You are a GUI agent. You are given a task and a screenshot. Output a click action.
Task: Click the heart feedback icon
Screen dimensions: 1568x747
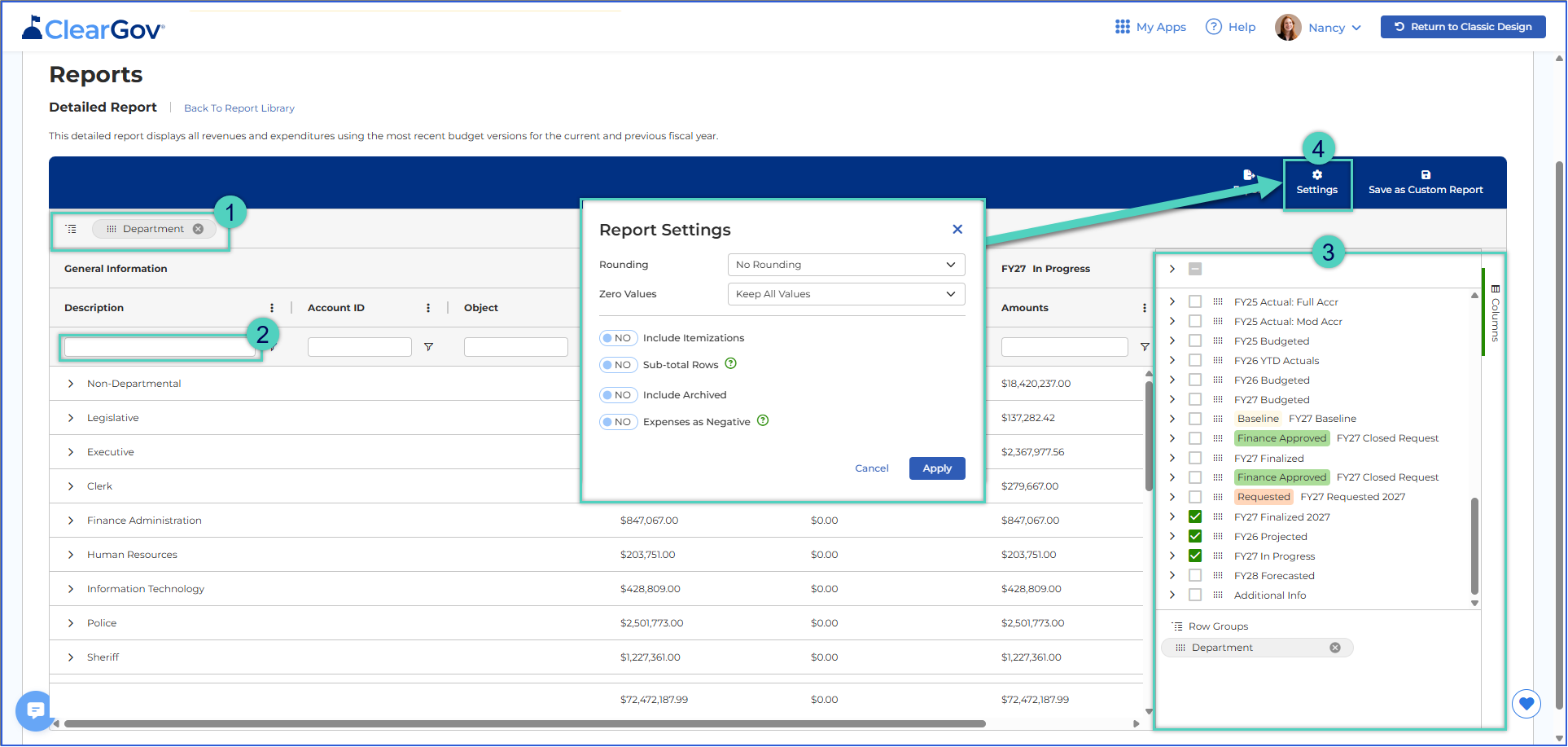tap(1526, 703)
